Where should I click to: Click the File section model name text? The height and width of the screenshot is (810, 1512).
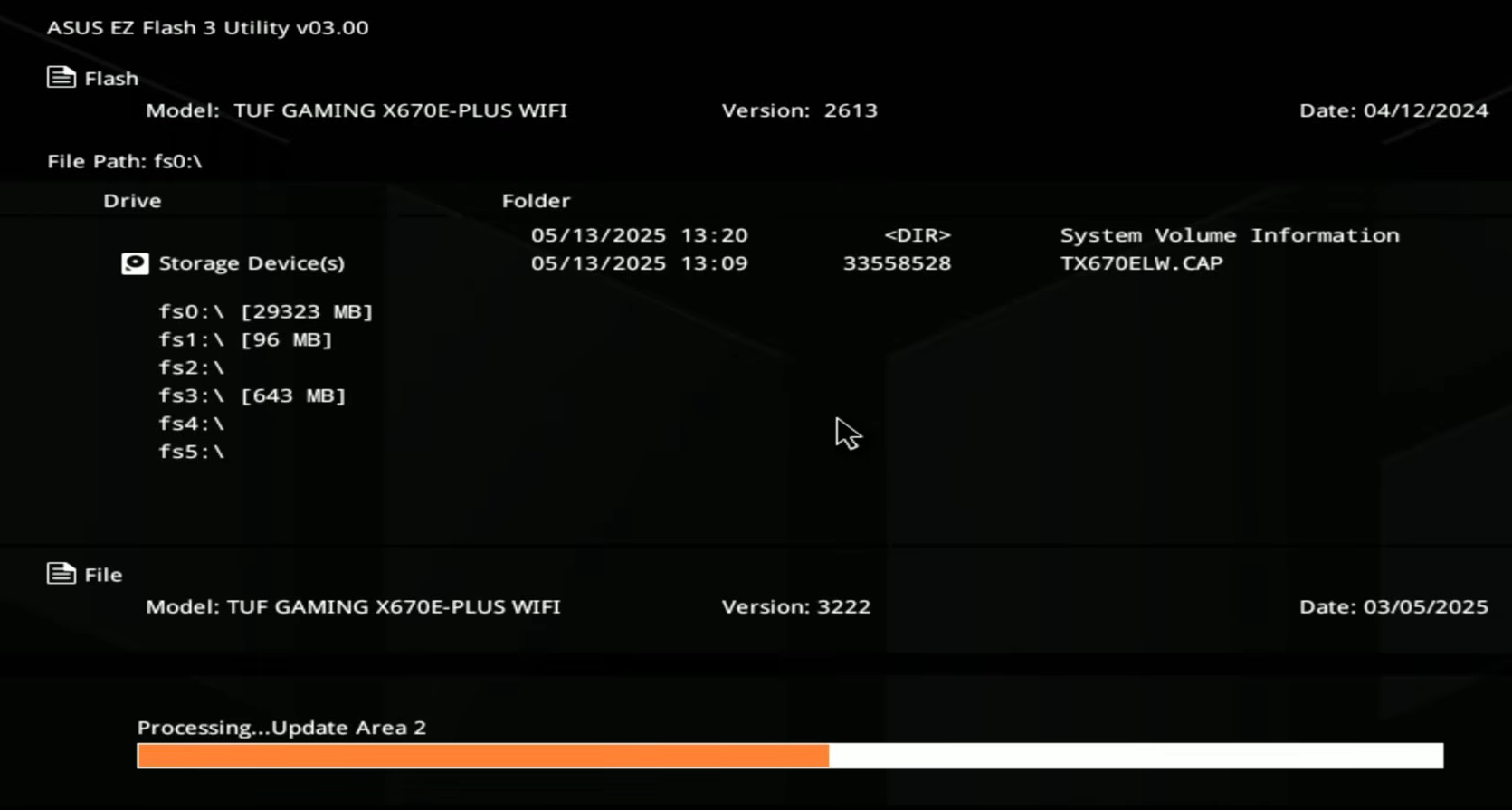point(394,606)
